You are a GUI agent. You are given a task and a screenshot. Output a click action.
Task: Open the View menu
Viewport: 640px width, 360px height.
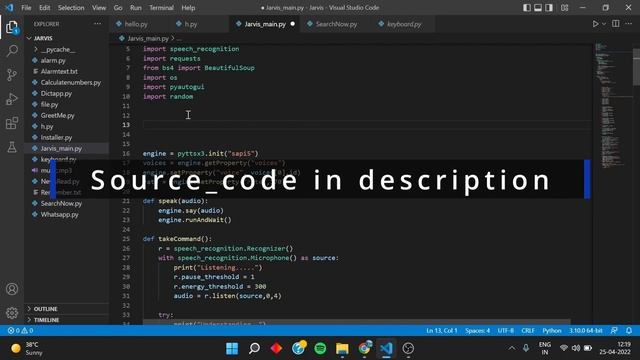(x=99, y=8)
